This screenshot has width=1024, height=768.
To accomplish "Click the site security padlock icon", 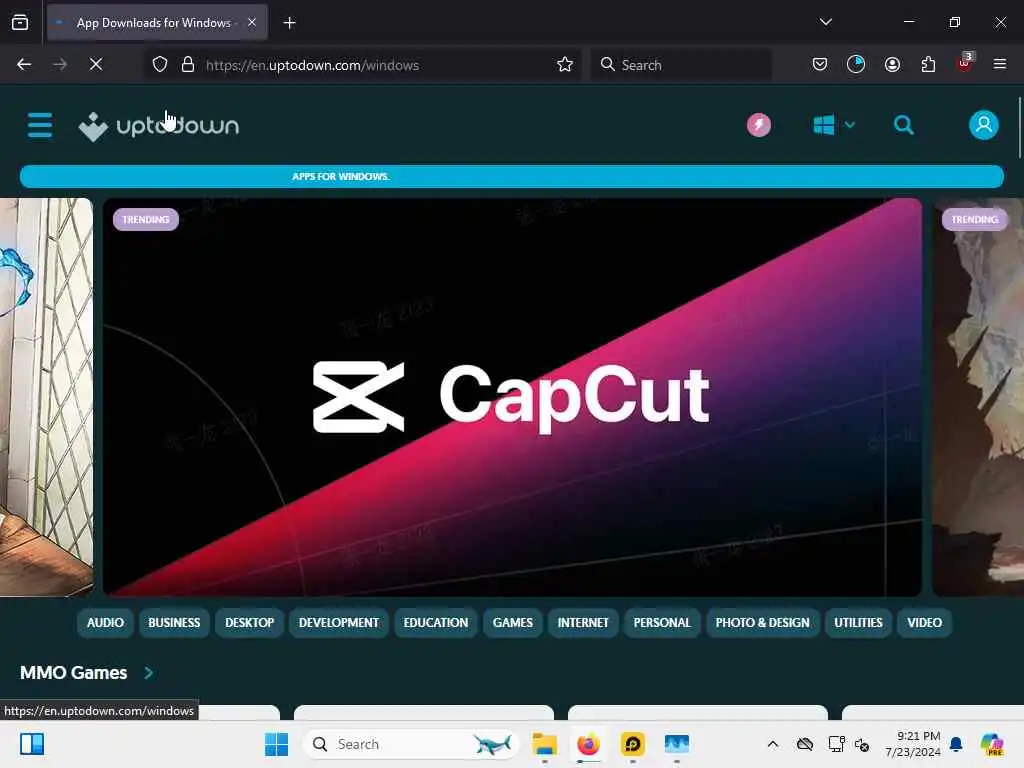I will tap(188, 64).
